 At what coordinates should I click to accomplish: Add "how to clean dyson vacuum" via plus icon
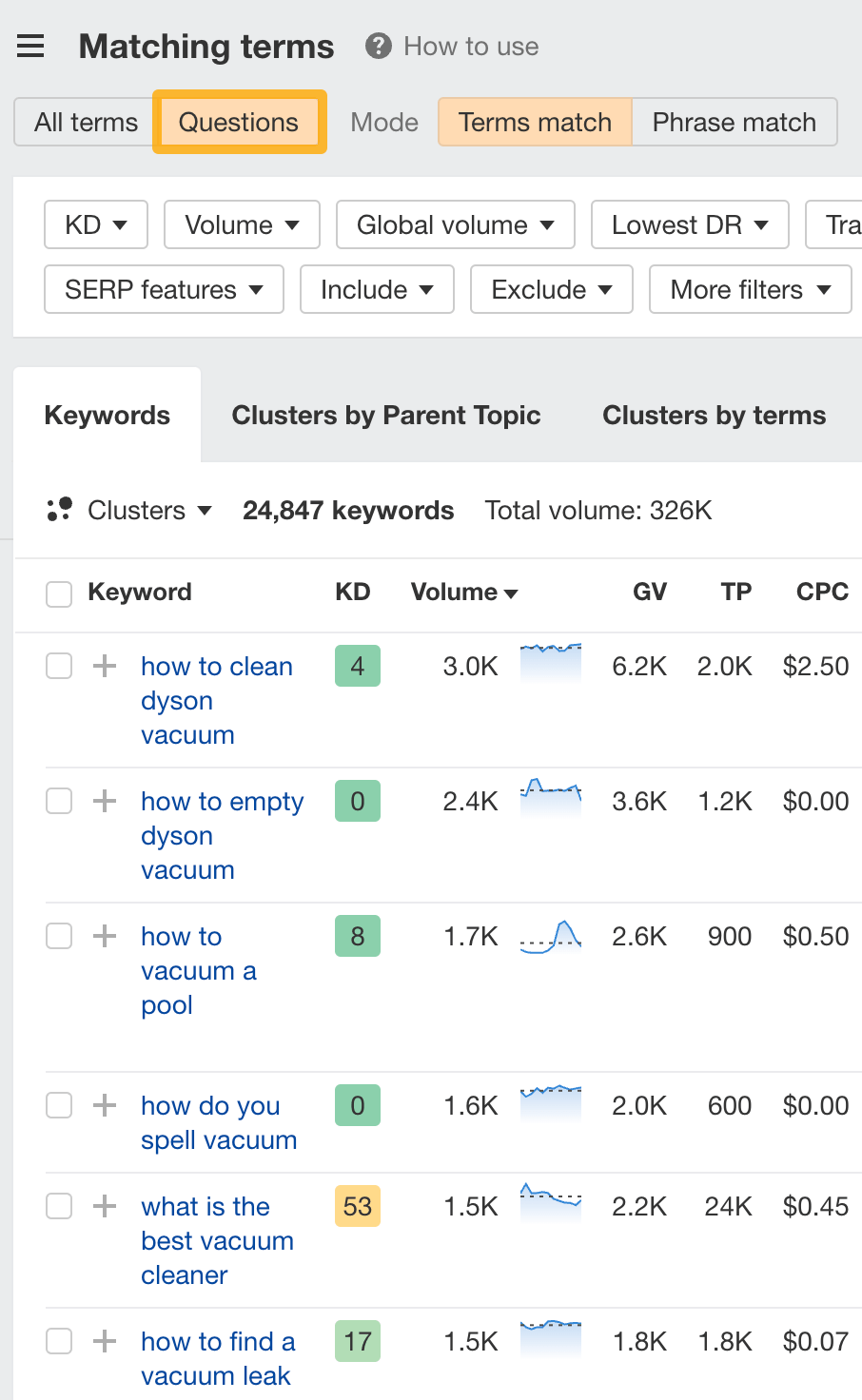point(104,666)
